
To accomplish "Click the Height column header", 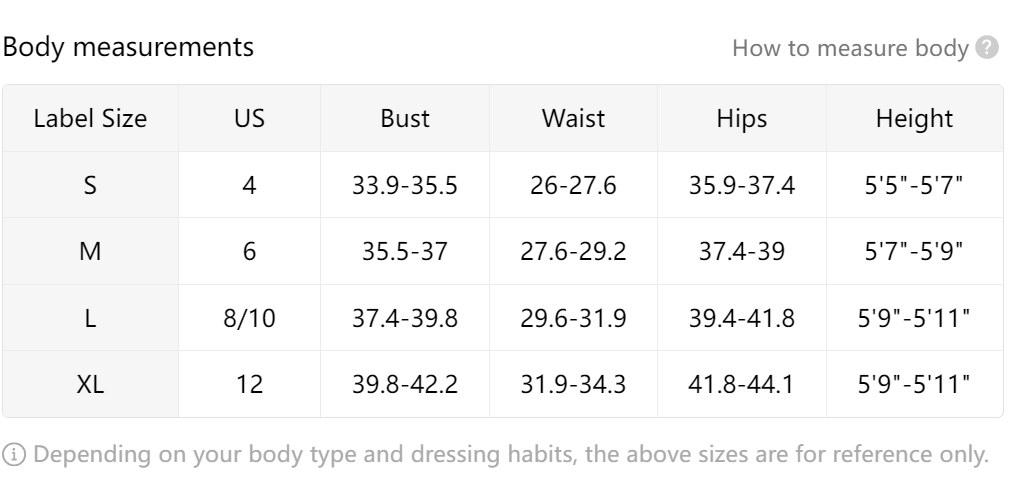I will point(914,119).
